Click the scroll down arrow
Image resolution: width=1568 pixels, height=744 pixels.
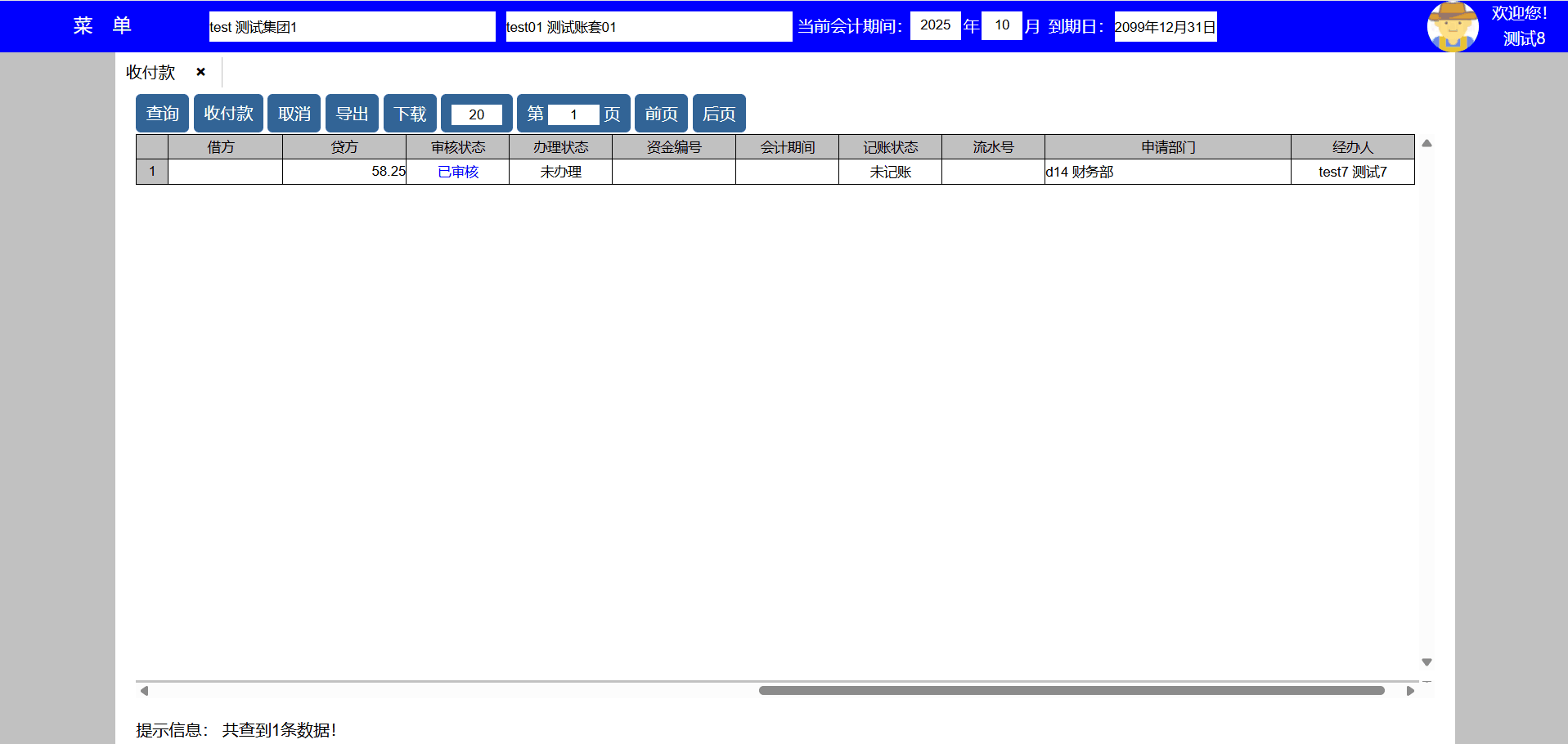tap(1426, 661)
